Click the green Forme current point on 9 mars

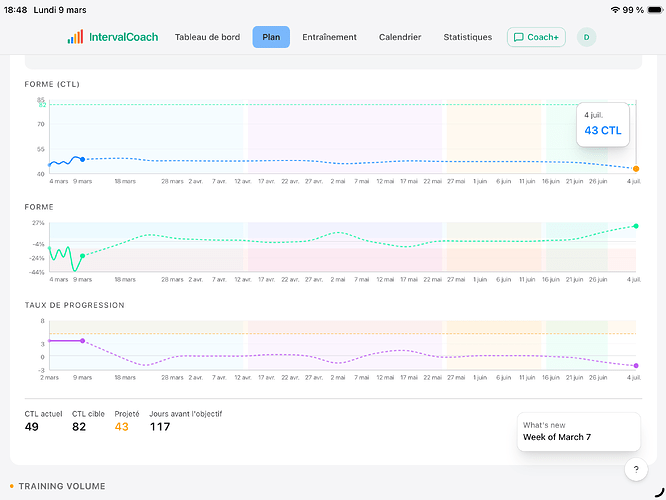(82, 256)
